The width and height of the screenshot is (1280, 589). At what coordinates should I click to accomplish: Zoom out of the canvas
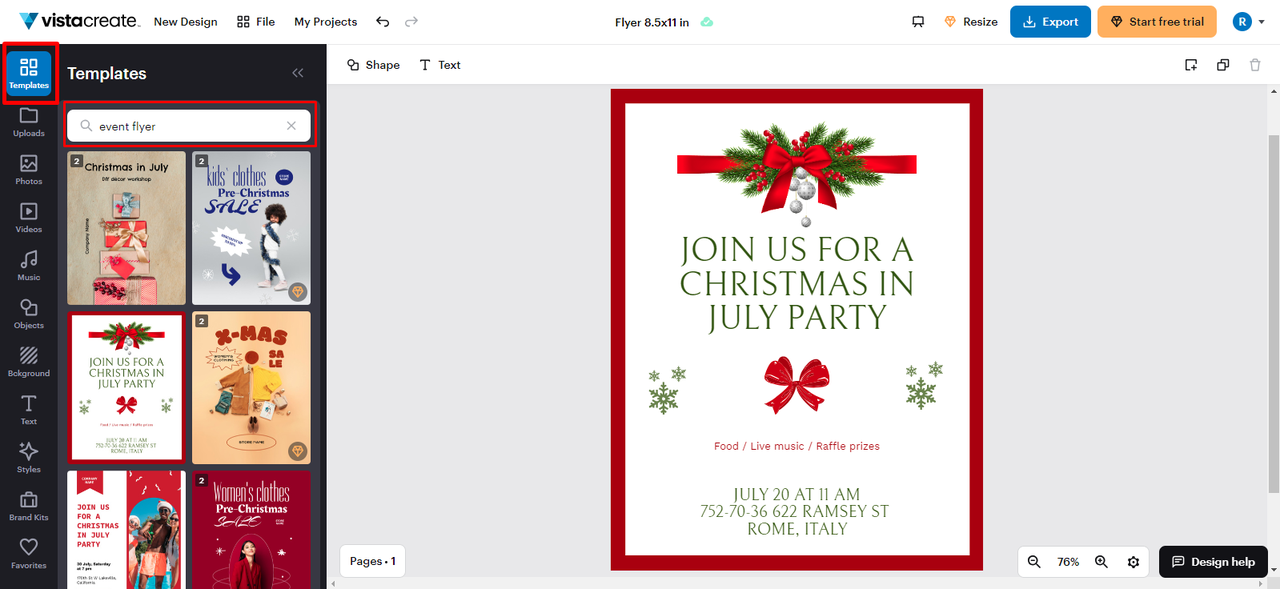(1034, 562)
